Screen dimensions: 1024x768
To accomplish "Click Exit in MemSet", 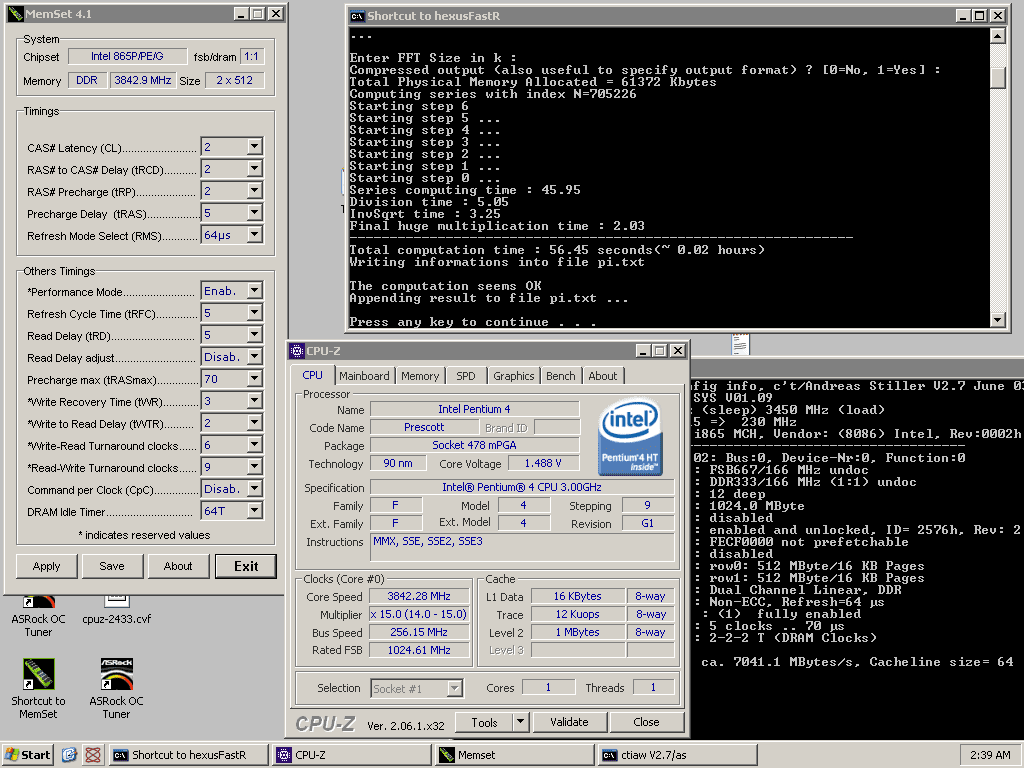I will pyautogui.click(x=246, y=566).
